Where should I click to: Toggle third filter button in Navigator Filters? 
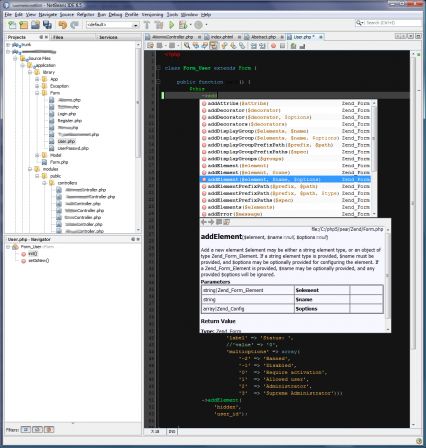49,430
